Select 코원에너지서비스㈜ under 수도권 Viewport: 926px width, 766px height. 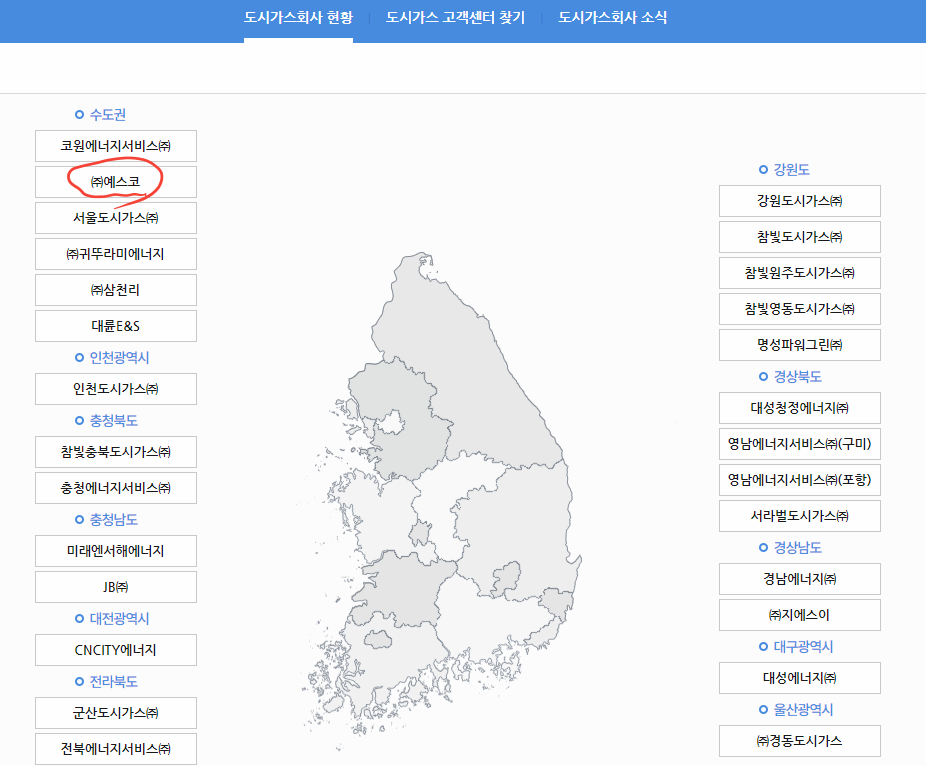pos(115,145)
